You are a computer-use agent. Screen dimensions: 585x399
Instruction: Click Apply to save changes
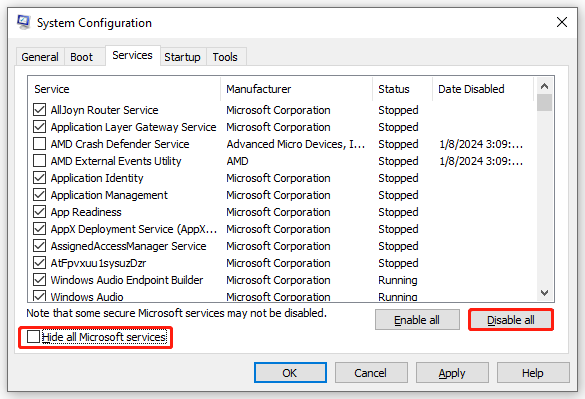[452, 373]
